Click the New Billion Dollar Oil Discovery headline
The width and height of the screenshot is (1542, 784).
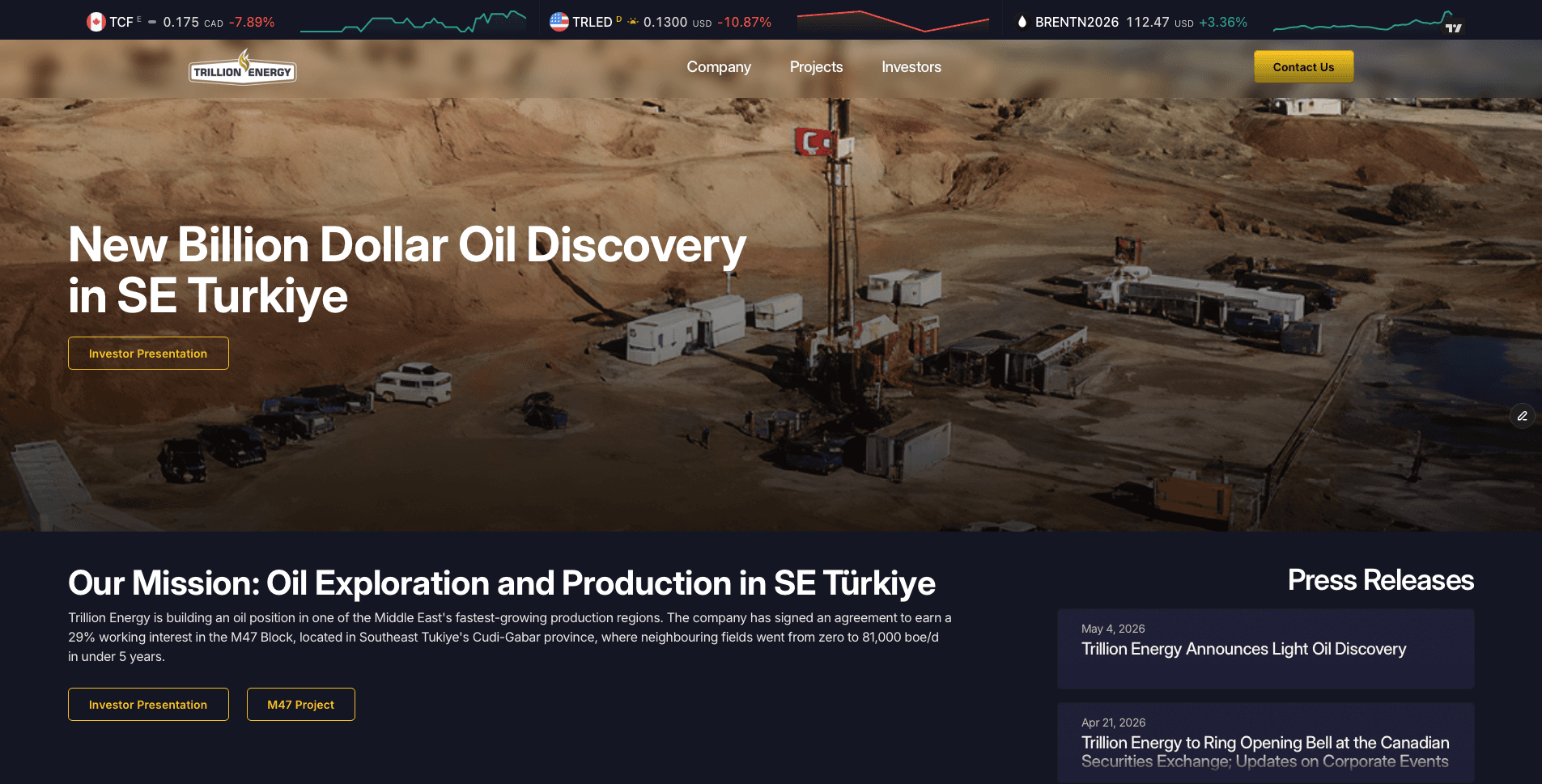point(407,270)
